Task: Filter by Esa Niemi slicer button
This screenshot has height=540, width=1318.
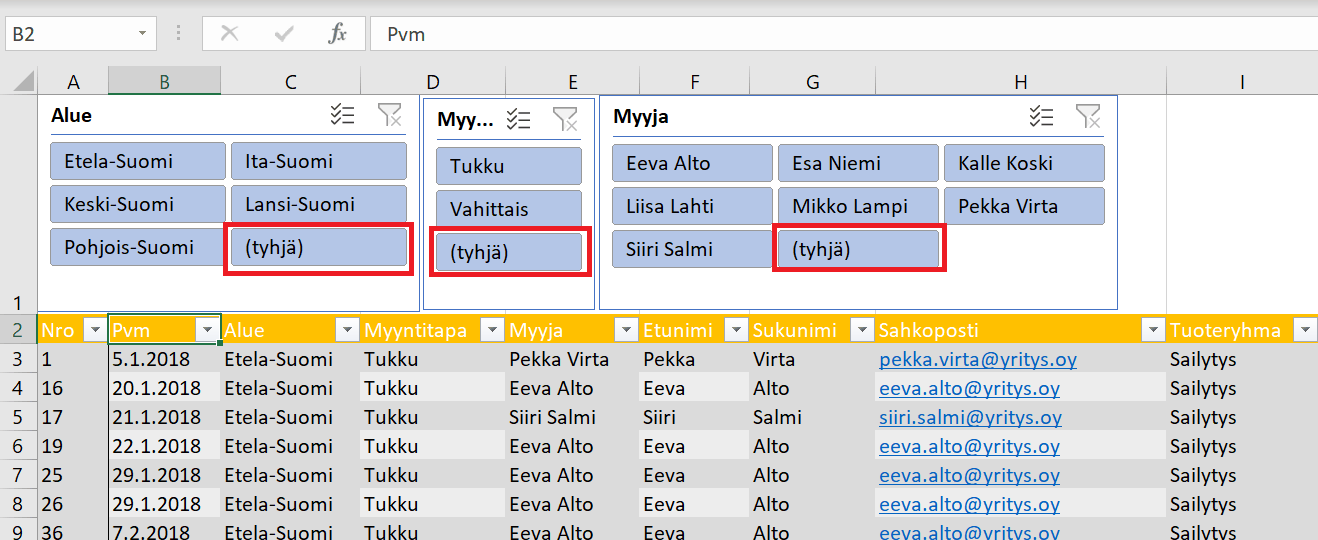Action: (x=858, y=163)
